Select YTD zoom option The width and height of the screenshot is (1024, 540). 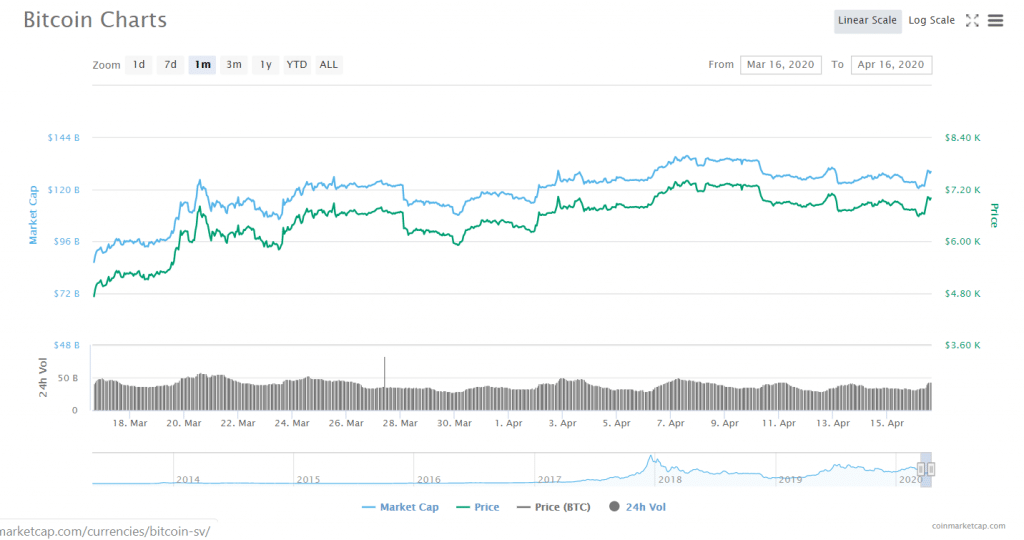click(297, 65)
